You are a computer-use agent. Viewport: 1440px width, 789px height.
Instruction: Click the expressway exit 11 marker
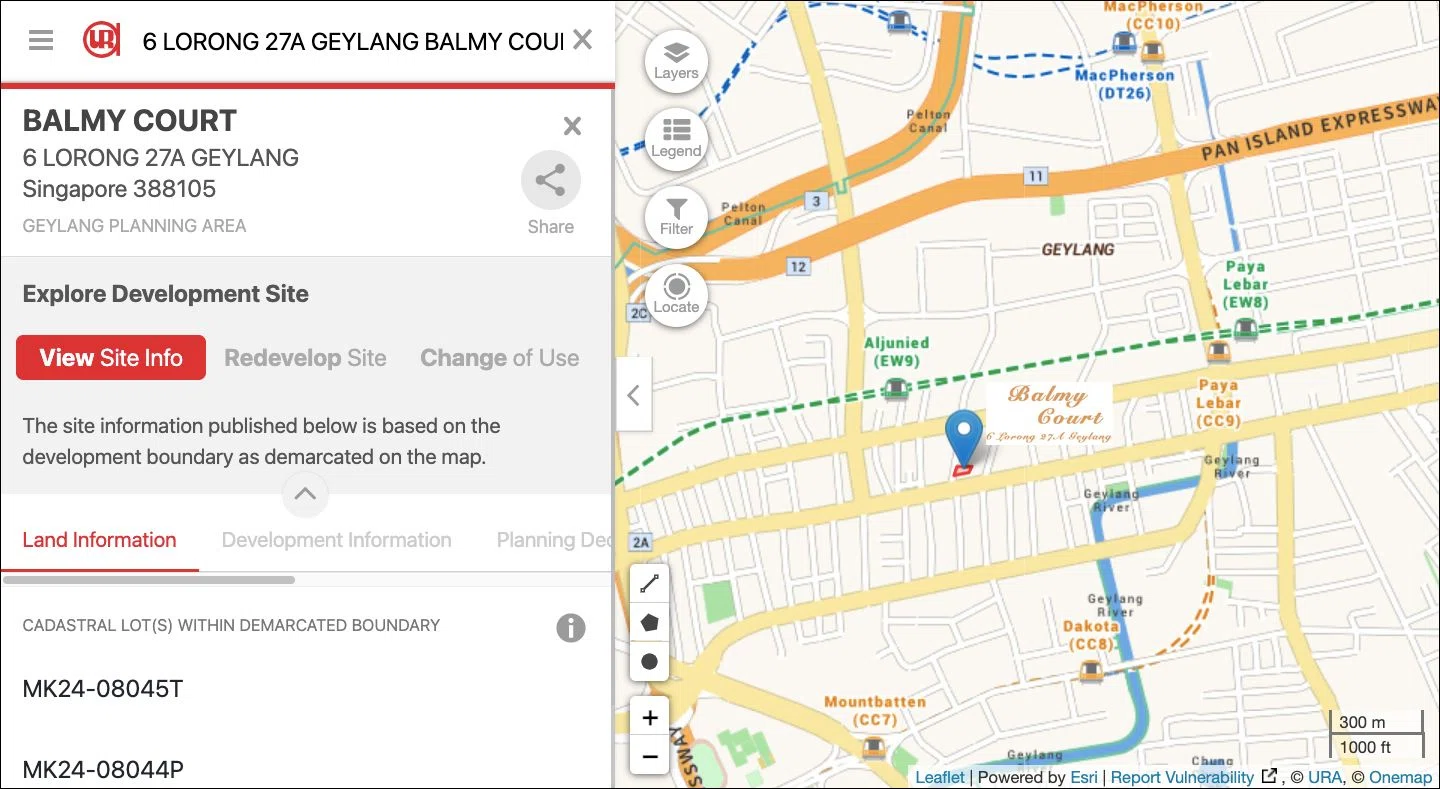click(1035, 176)
